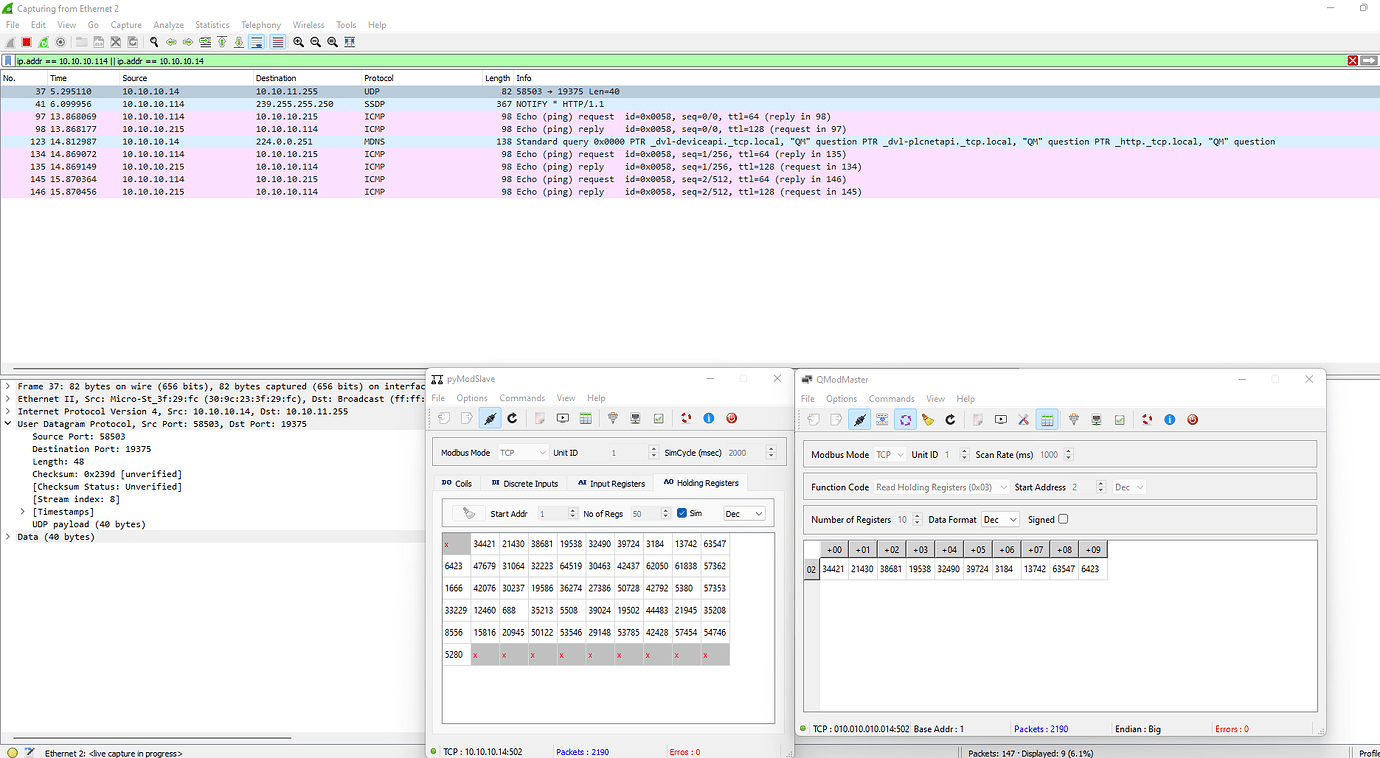Toggle Wireshark colorize packet list icon
1380x758 pixels.
(277, 42)
